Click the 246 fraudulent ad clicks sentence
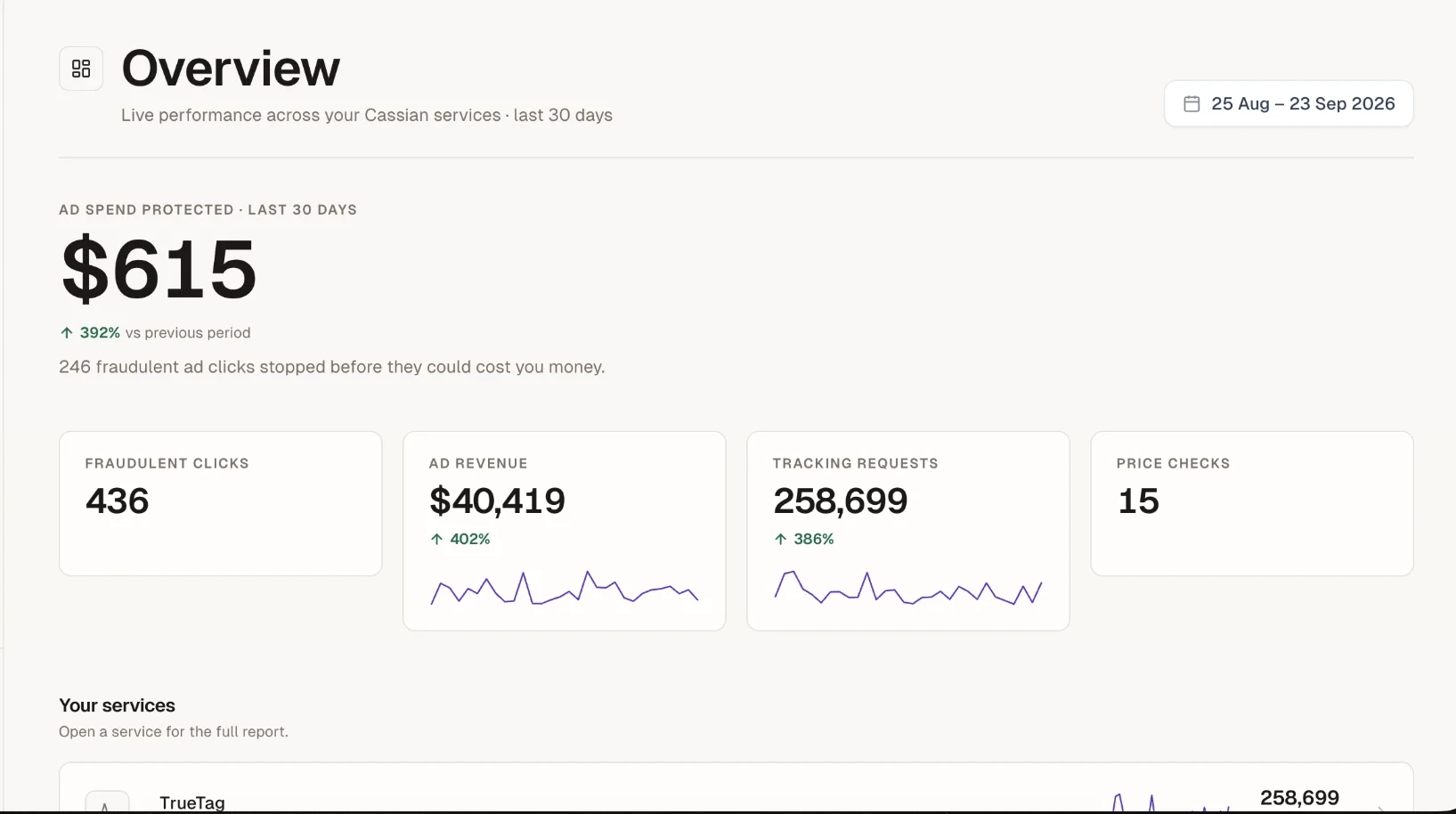The height and width of the screenshot is (814, 1456). 332,367
